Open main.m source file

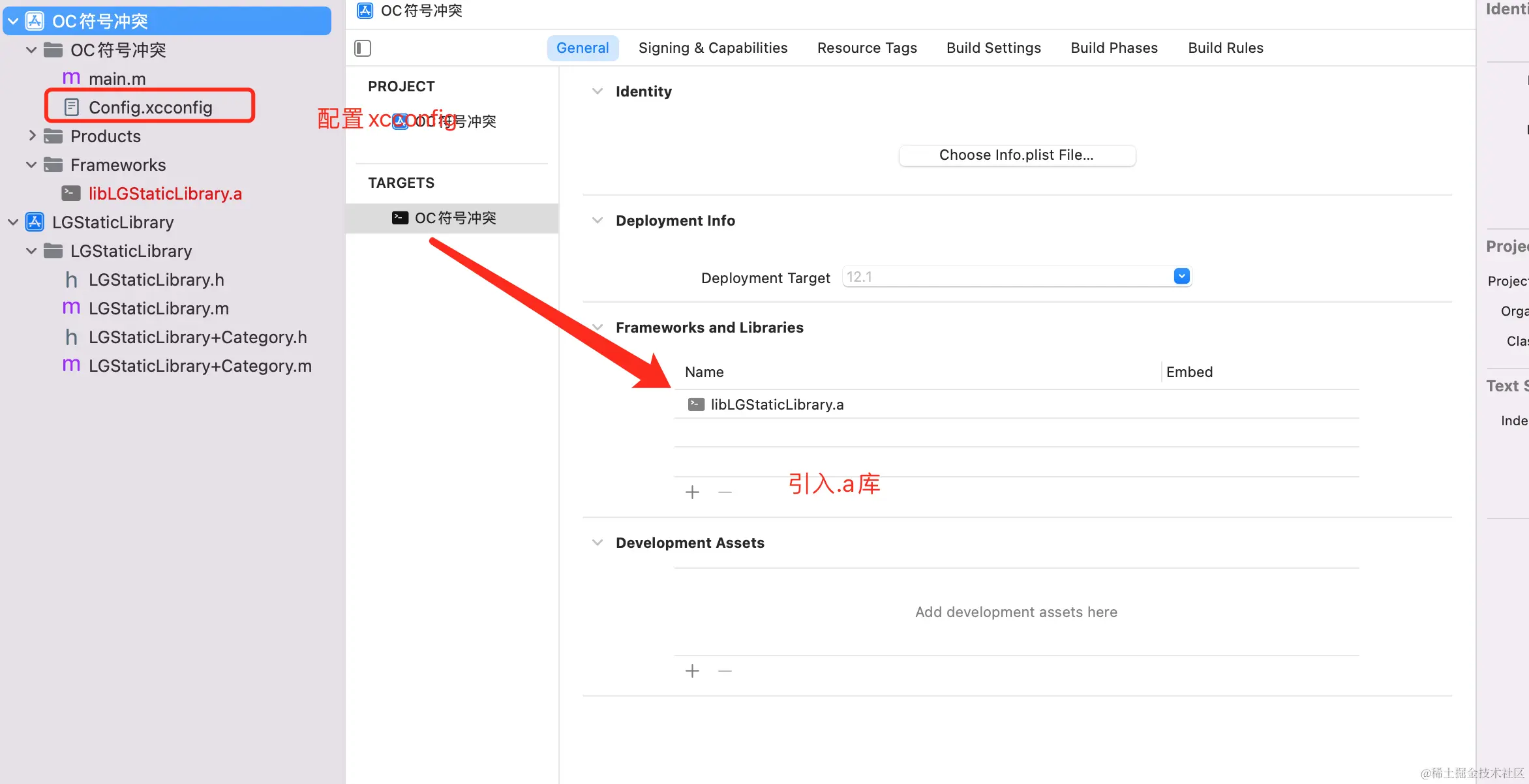[x=117, y=78]
